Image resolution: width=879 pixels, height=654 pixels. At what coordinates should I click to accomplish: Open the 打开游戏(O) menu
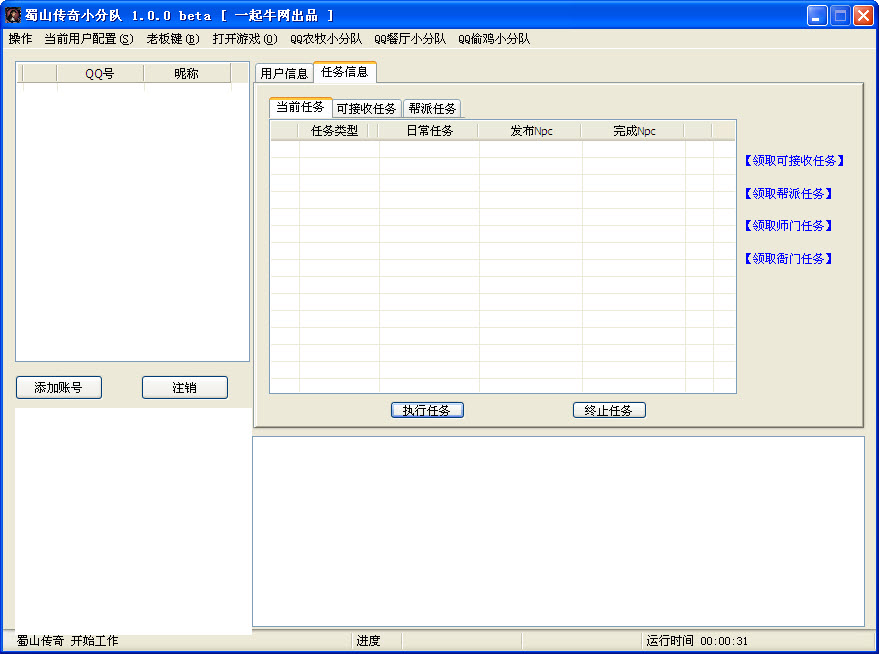pos(245,39)
